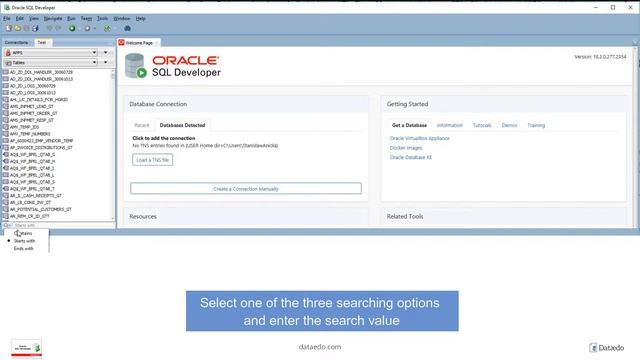Click the green Run toolbar icon
This screenshot has height=360, width=640.
72,28
